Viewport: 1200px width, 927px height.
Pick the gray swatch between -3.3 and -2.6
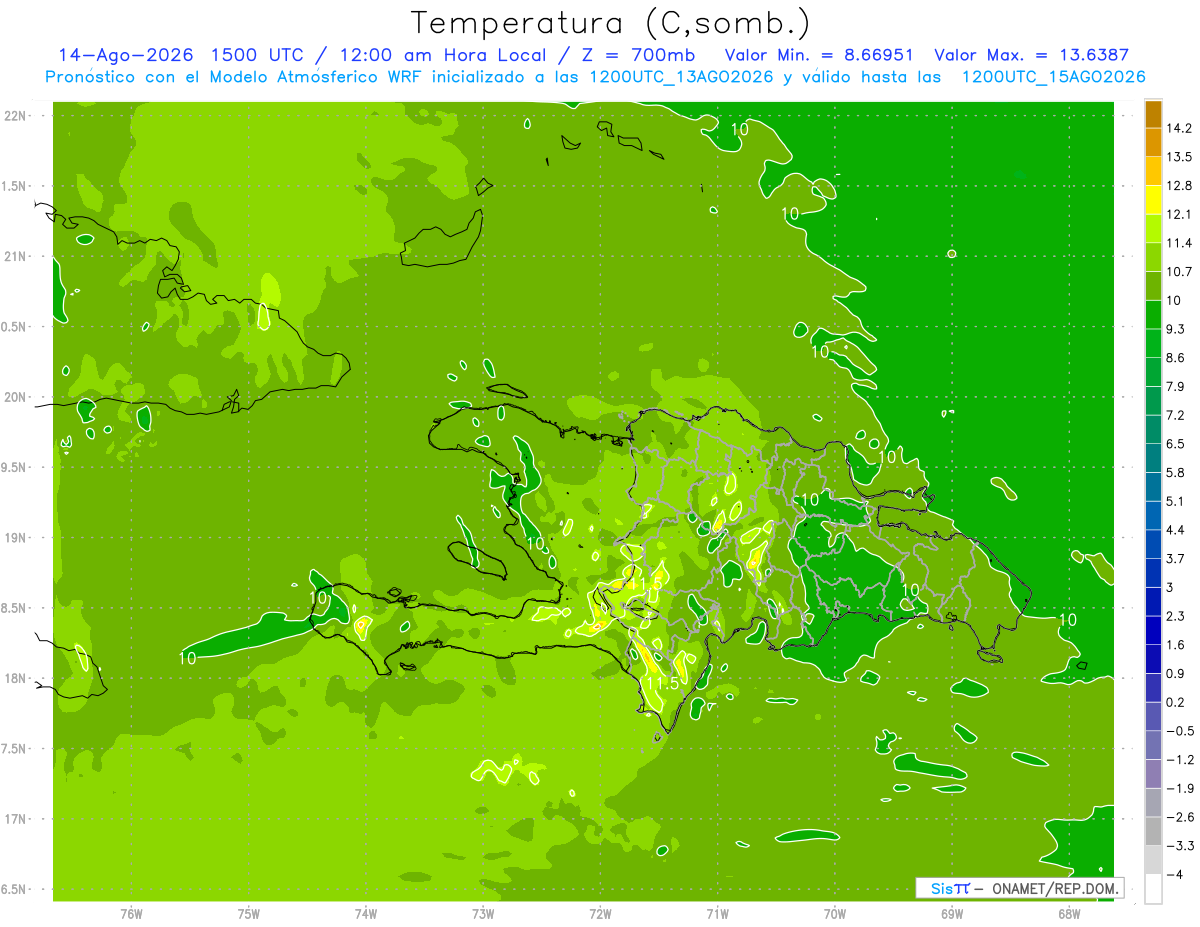pyautogui.click(x=1153, y=832)
